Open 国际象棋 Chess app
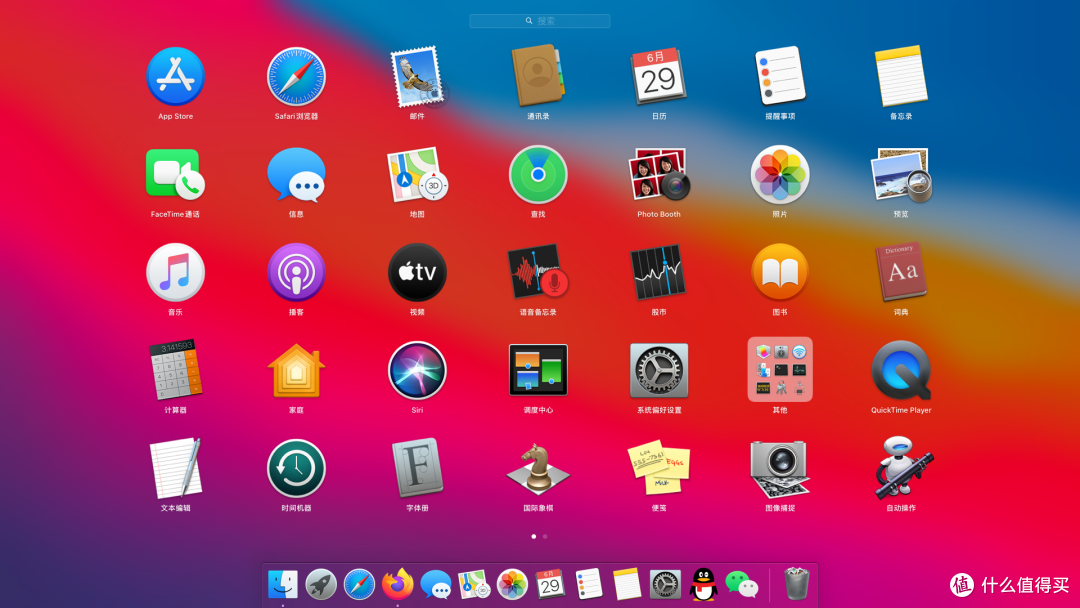 [538, 468]
